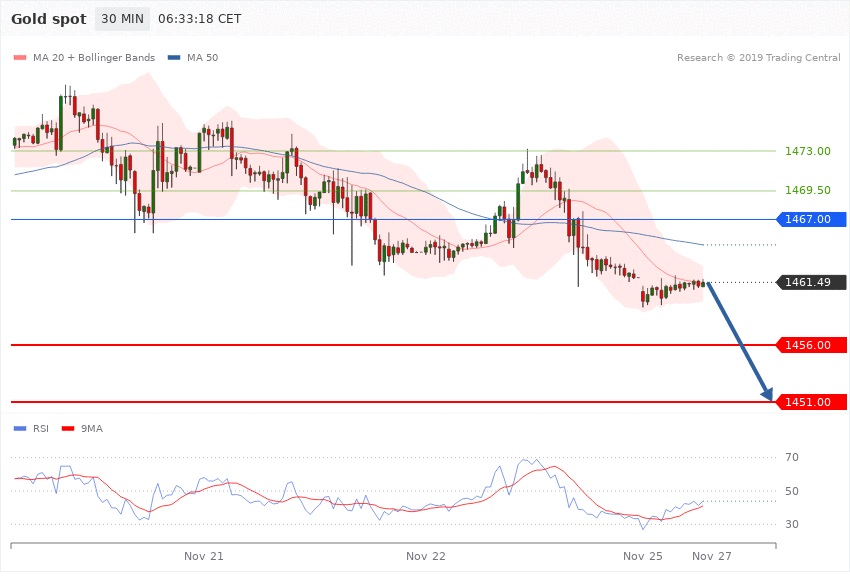Toggle the MA 50 series label
Viewport: 850px width, 576px height.
pos(203,58)
